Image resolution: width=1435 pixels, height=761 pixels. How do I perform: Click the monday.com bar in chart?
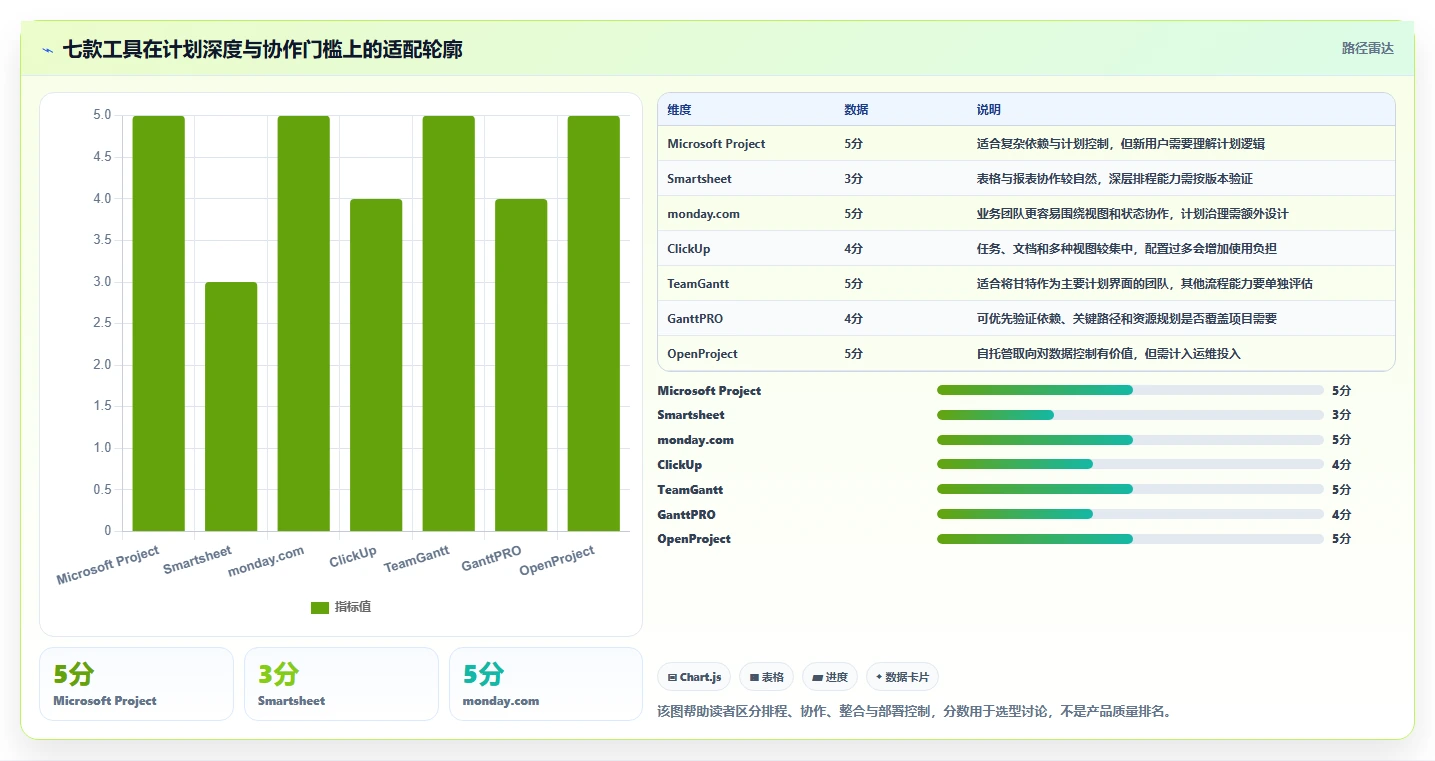coord(304,323)
